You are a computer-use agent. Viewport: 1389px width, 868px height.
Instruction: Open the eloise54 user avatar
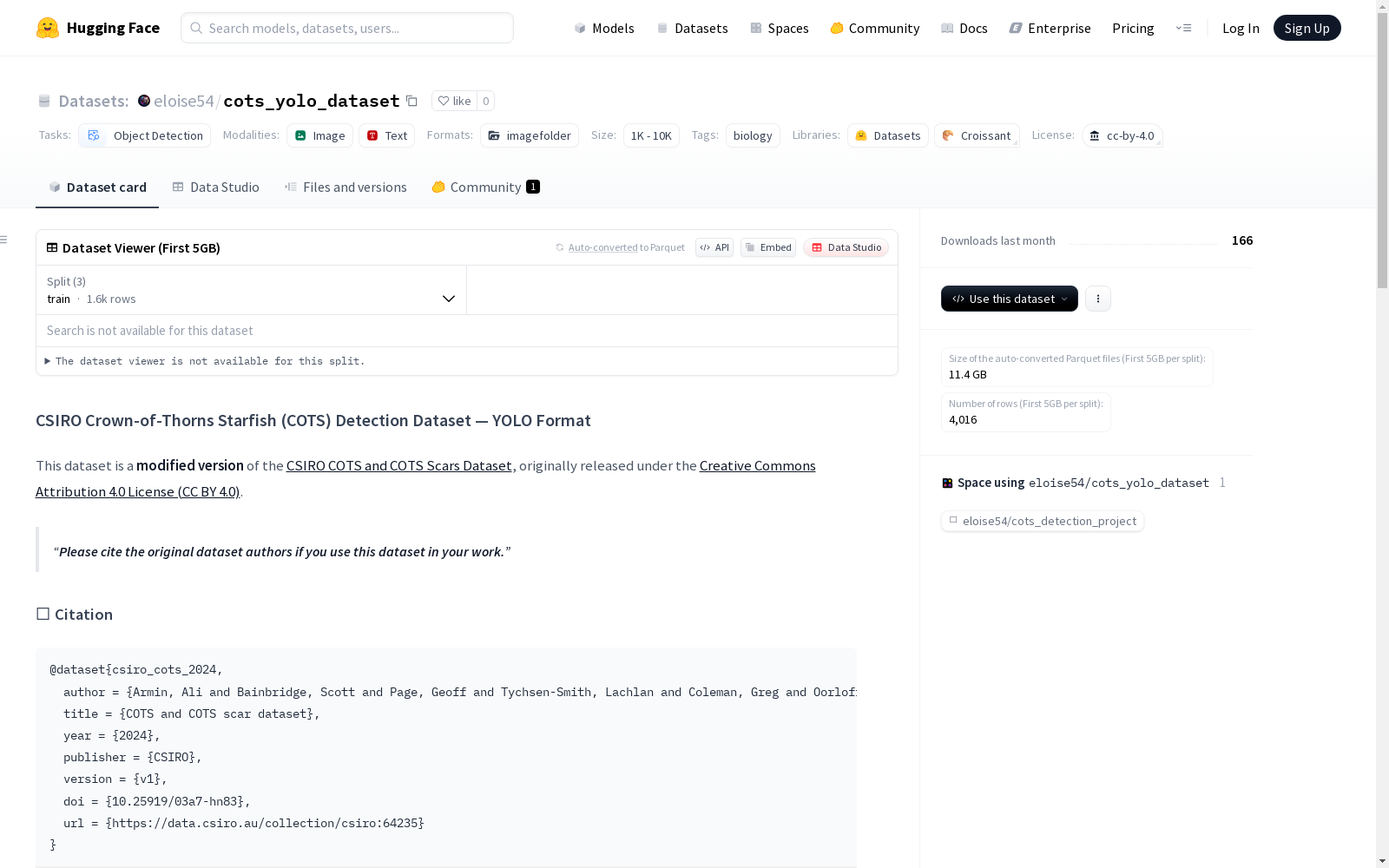click(144, 101)
